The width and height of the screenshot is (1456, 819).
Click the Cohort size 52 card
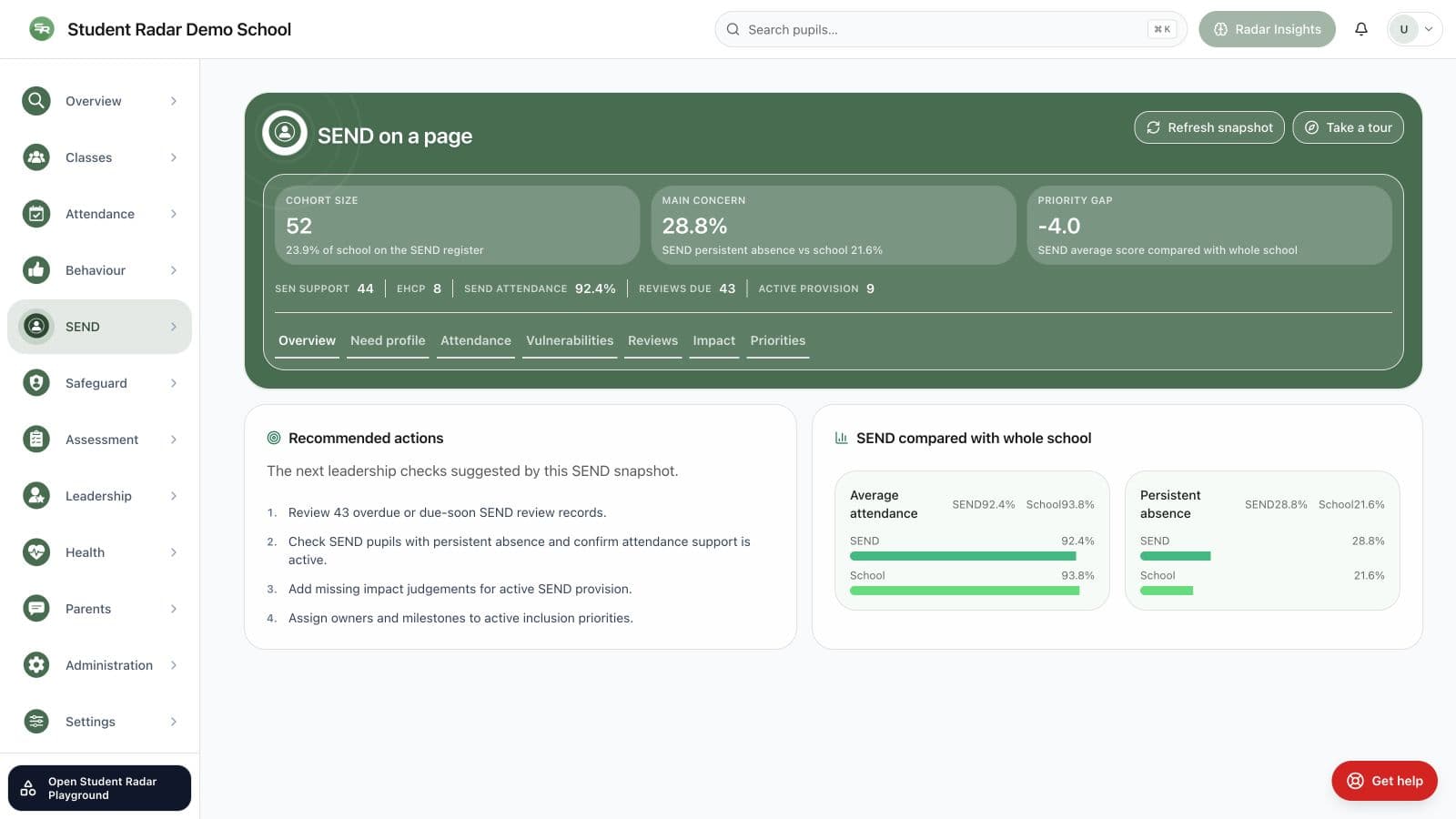click(457, 225)
